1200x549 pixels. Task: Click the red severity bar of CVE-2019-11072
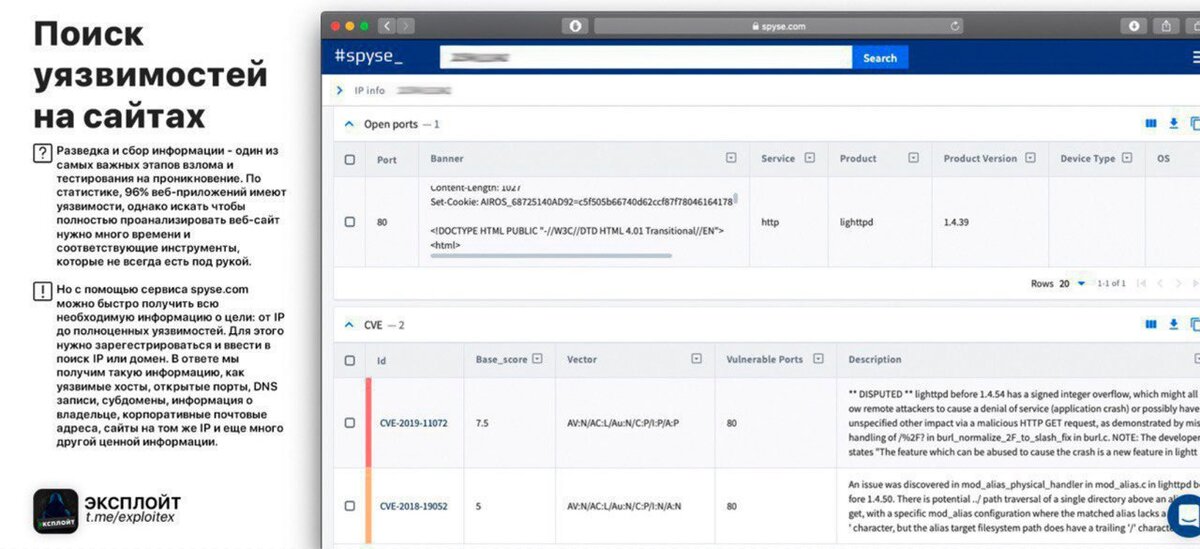(x=369, y=423)
